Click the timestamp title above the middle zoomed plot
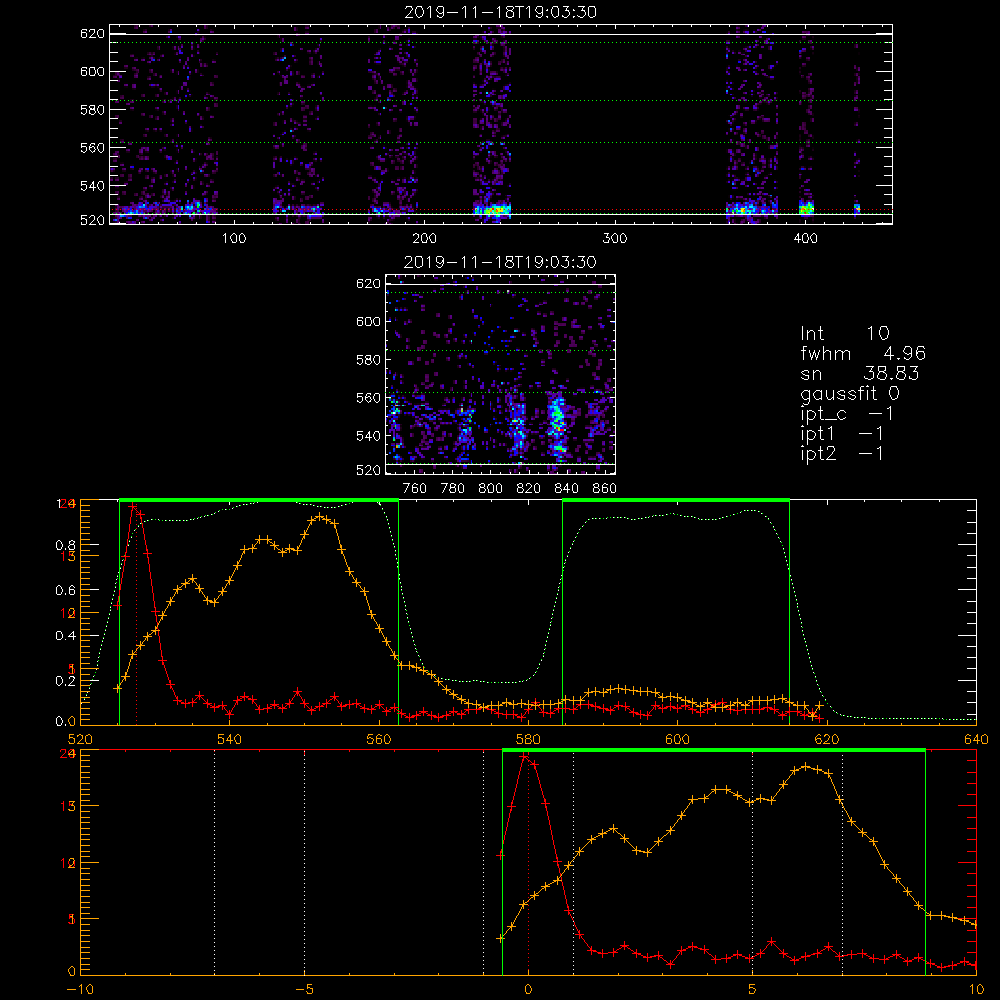Screen dimensions: 1000x1000 click(500, 262)
